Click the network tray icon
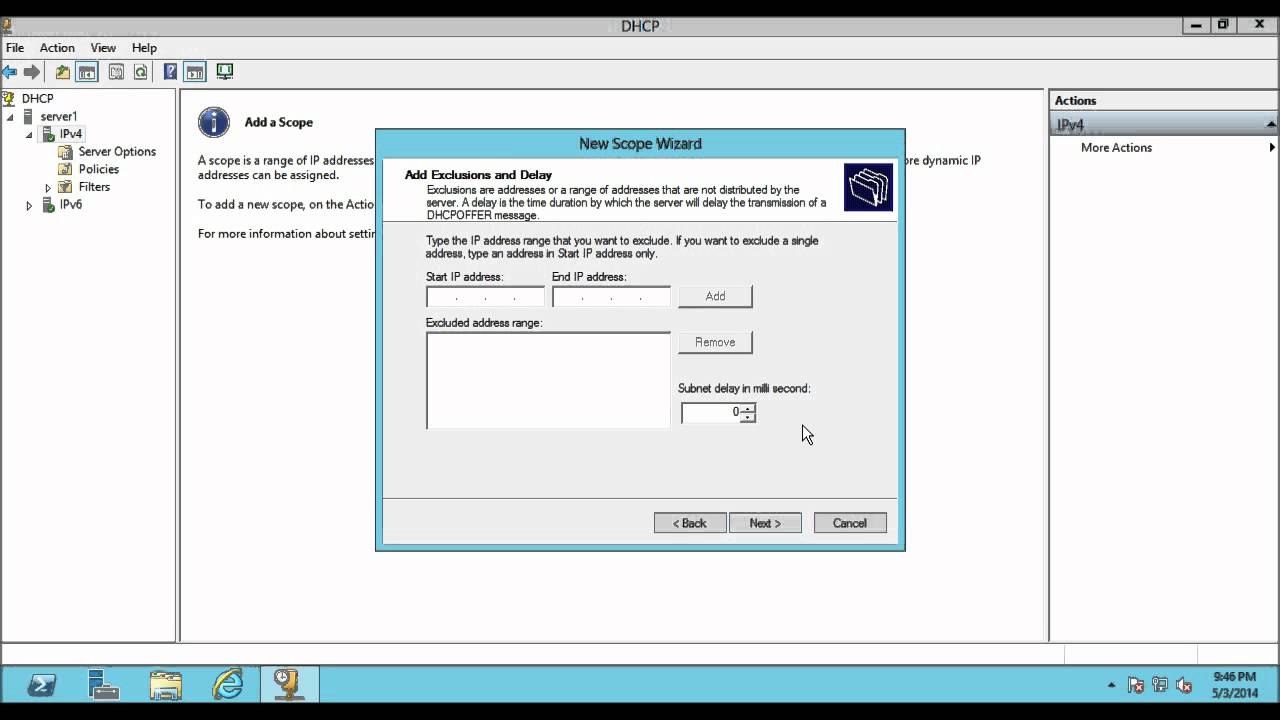 tap(1160, 685)
